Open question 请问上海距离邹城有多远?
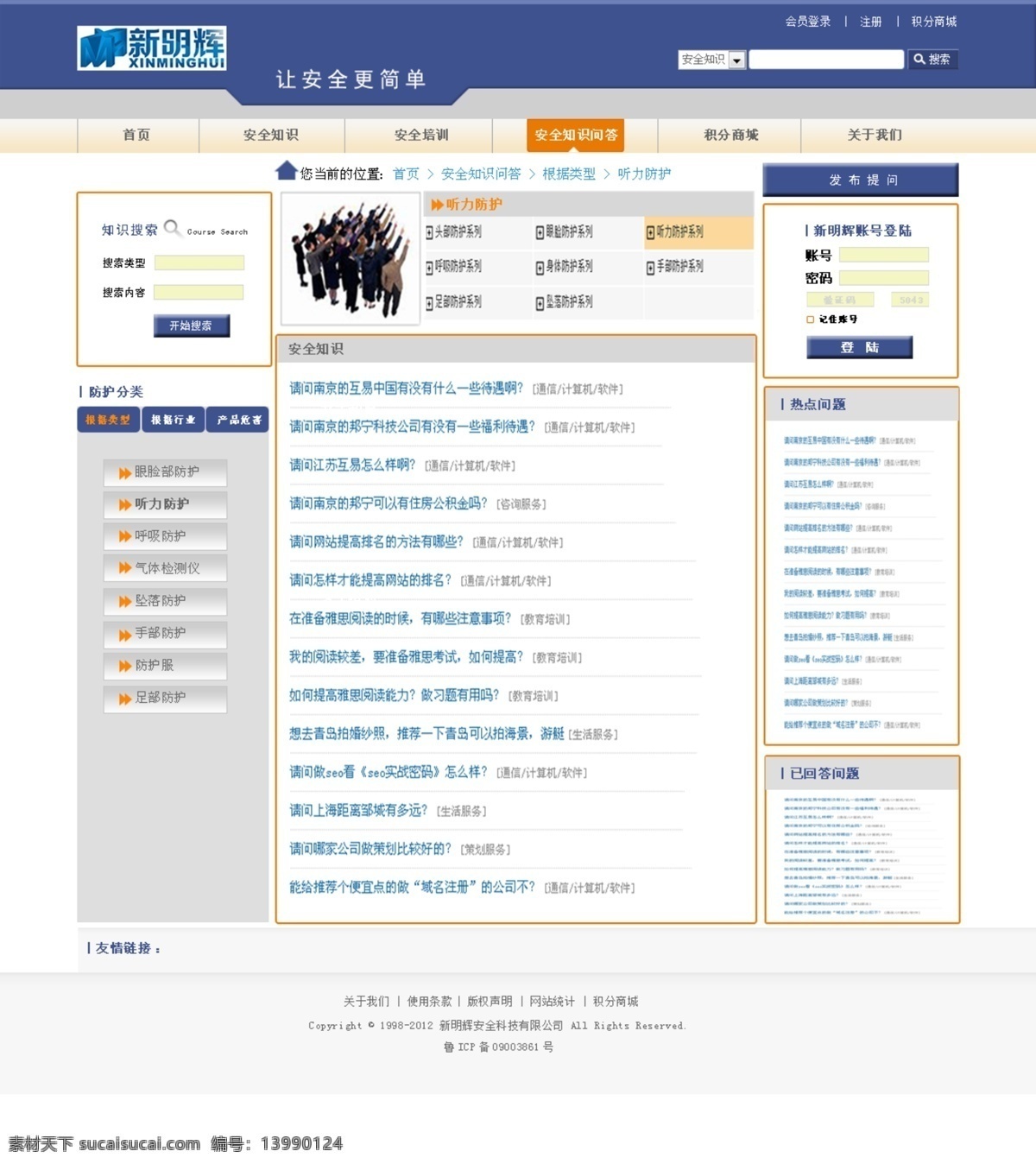 tap(358, 810)
